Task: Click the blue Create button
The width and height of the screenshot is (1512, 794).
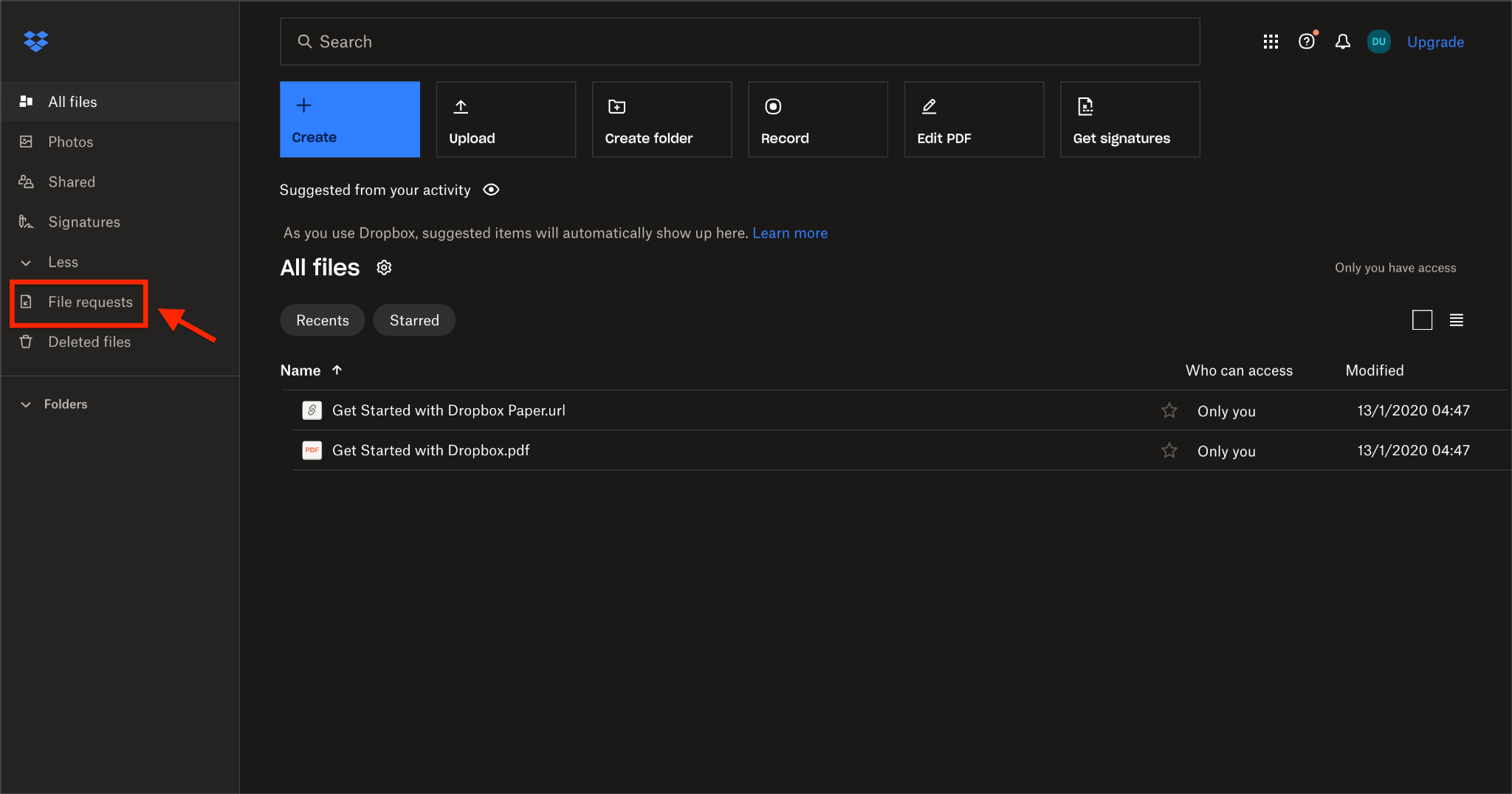Action: (x=350, y=120)
